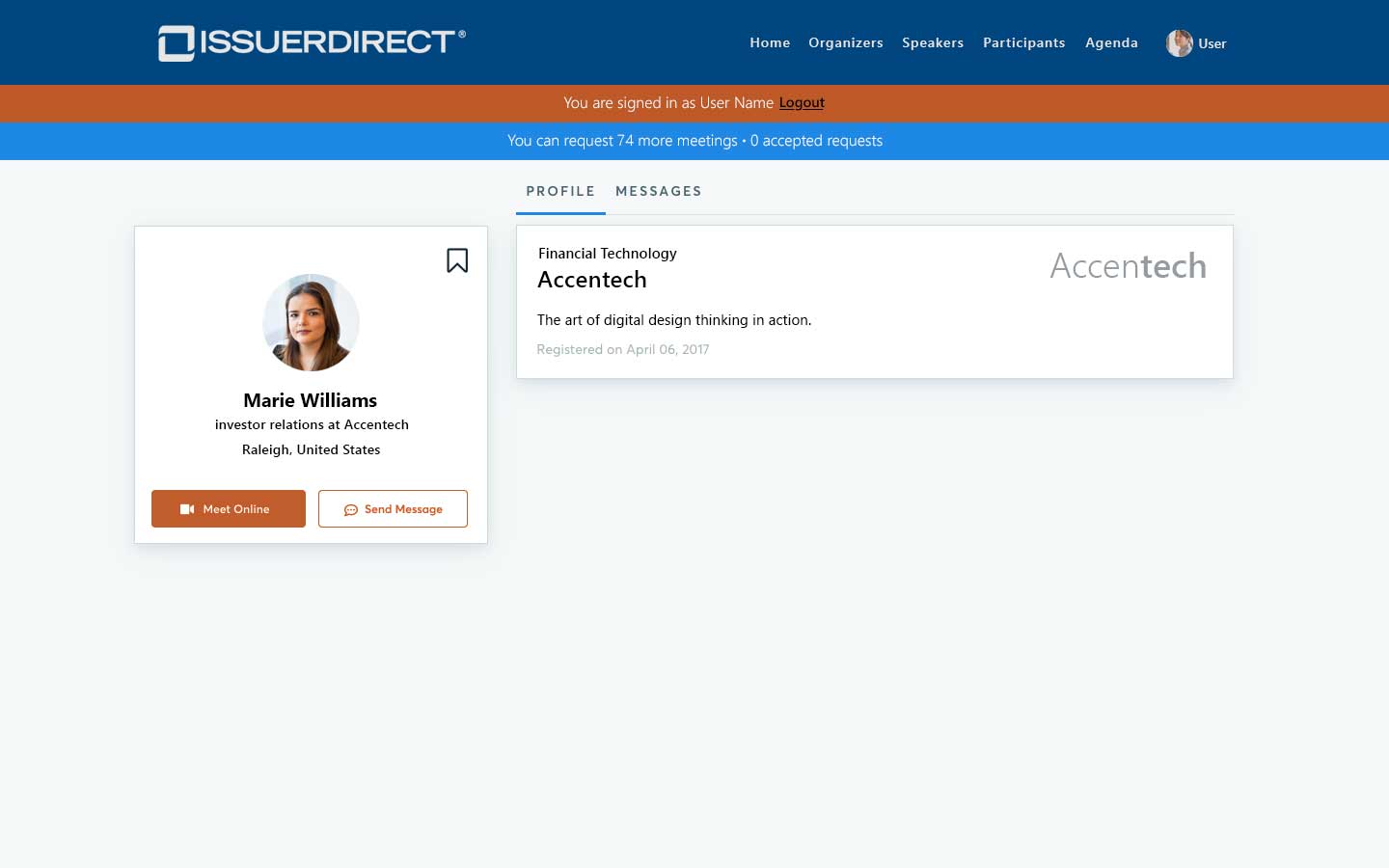Viewport: 1389px width, 868px height.
Task: View the Participants list
Action: point(1024,42)
